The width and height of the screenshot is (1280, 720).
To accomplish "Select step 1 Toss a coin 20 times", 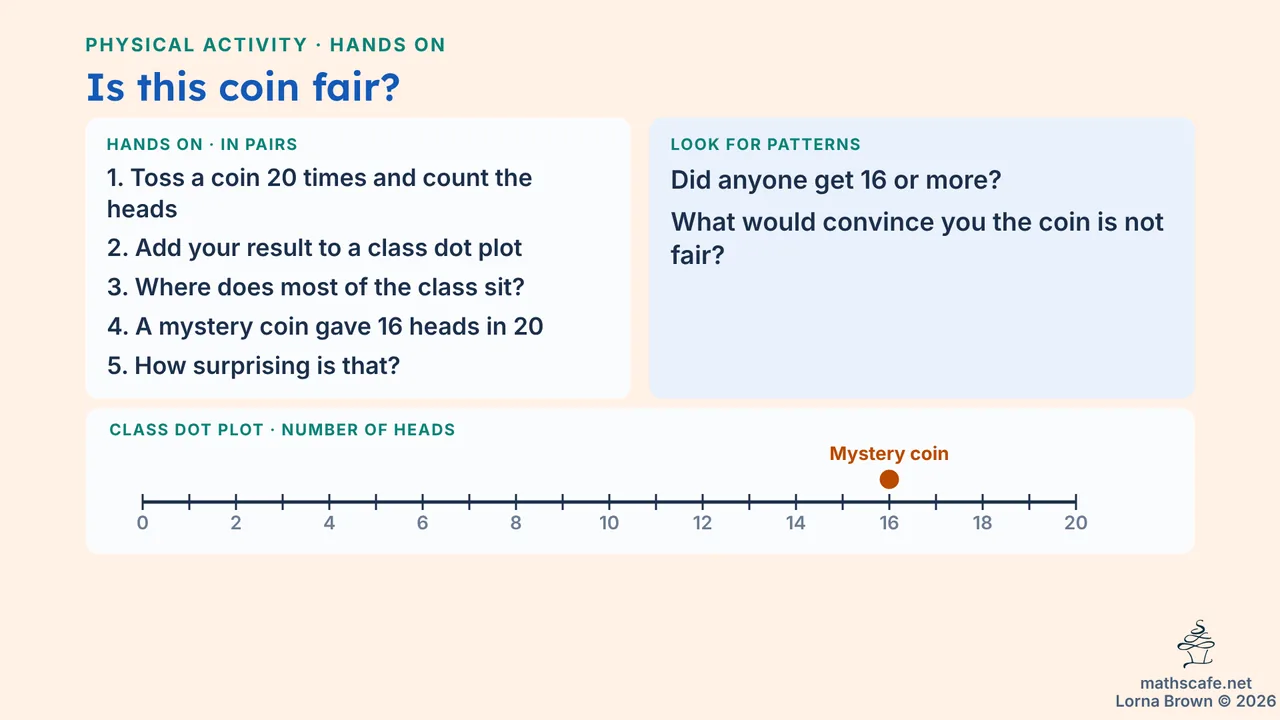I will [320, 193].
